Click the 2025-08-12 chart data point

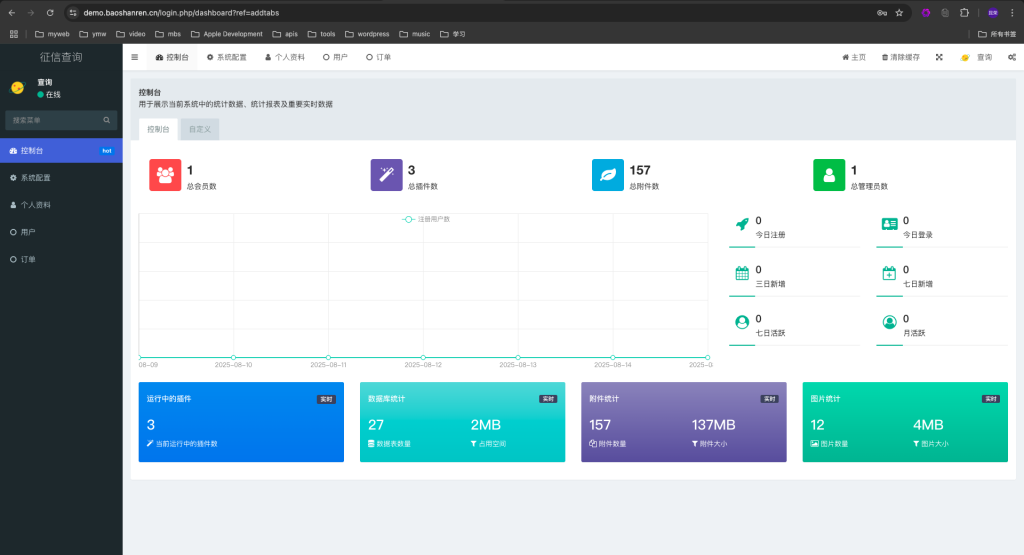423,357
